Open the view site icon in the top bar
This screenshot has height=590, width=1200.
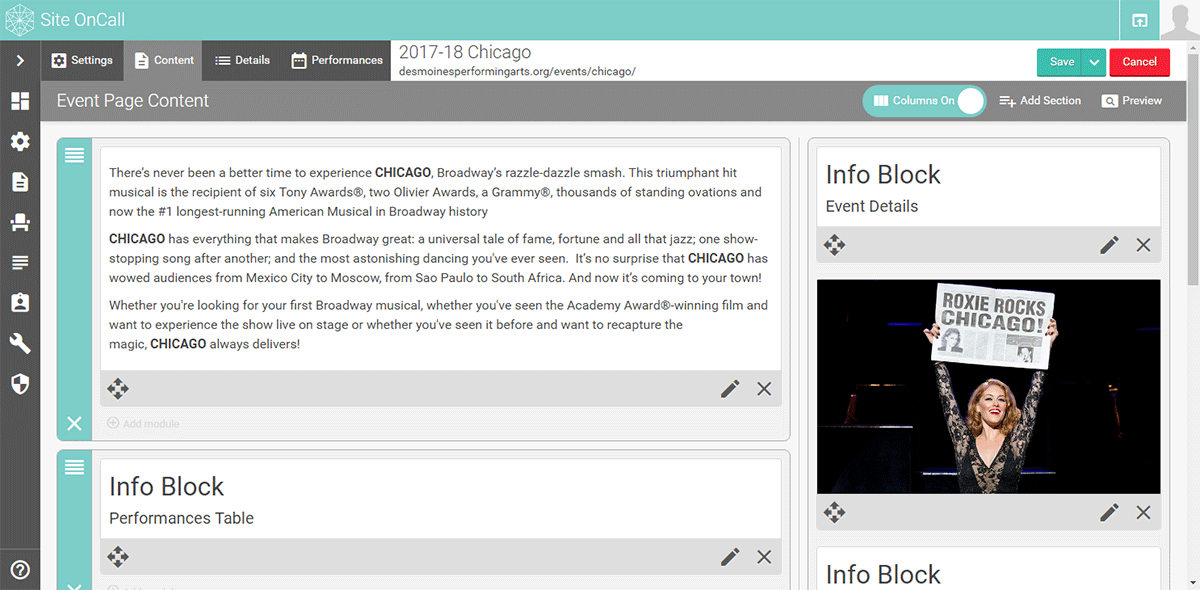[1139, 20]
